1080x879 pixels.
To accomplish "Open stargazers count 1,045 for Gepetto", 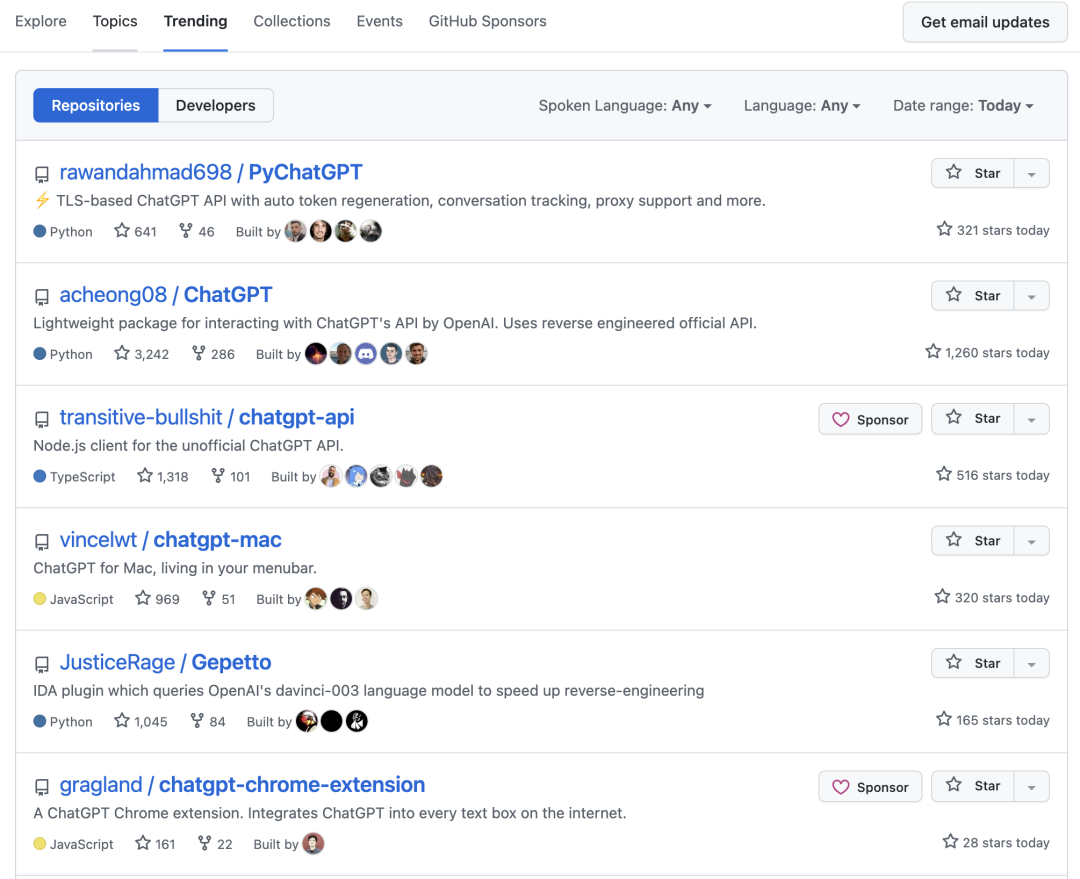I will 141,721.
